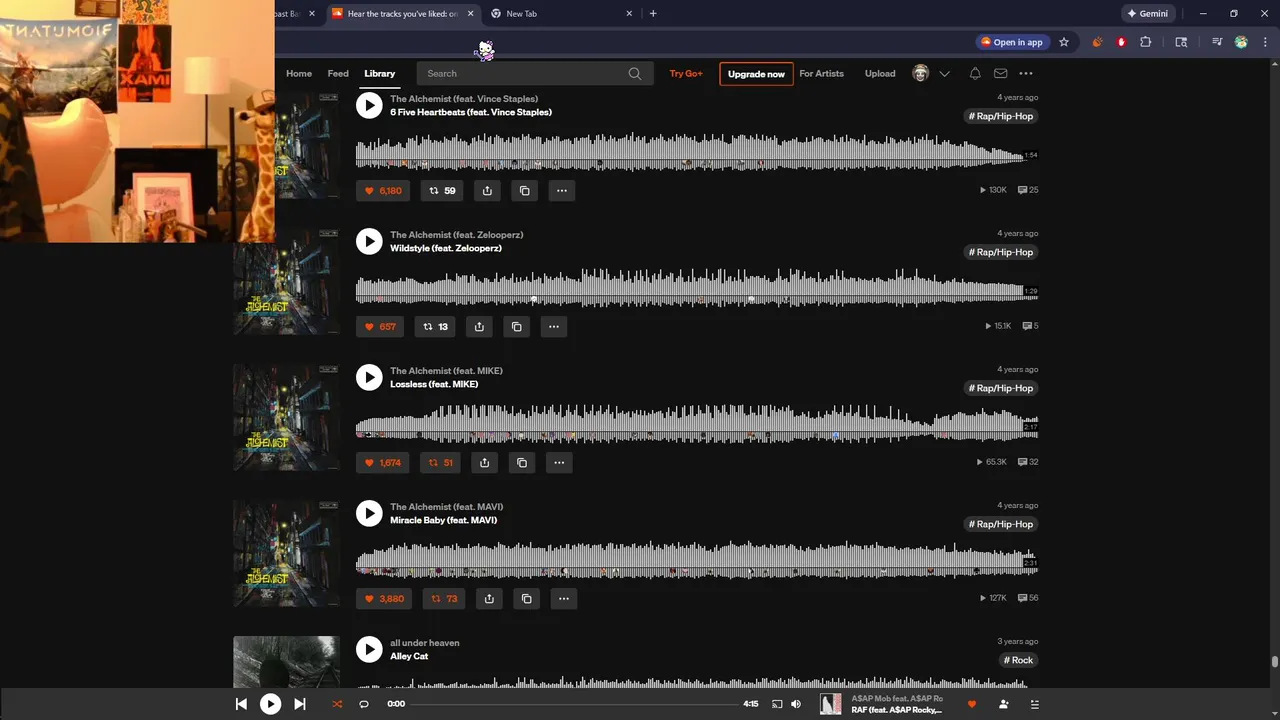Open Chrome three-dot menu
This screenshot has width=1280, height=720.
point(1265,42)
